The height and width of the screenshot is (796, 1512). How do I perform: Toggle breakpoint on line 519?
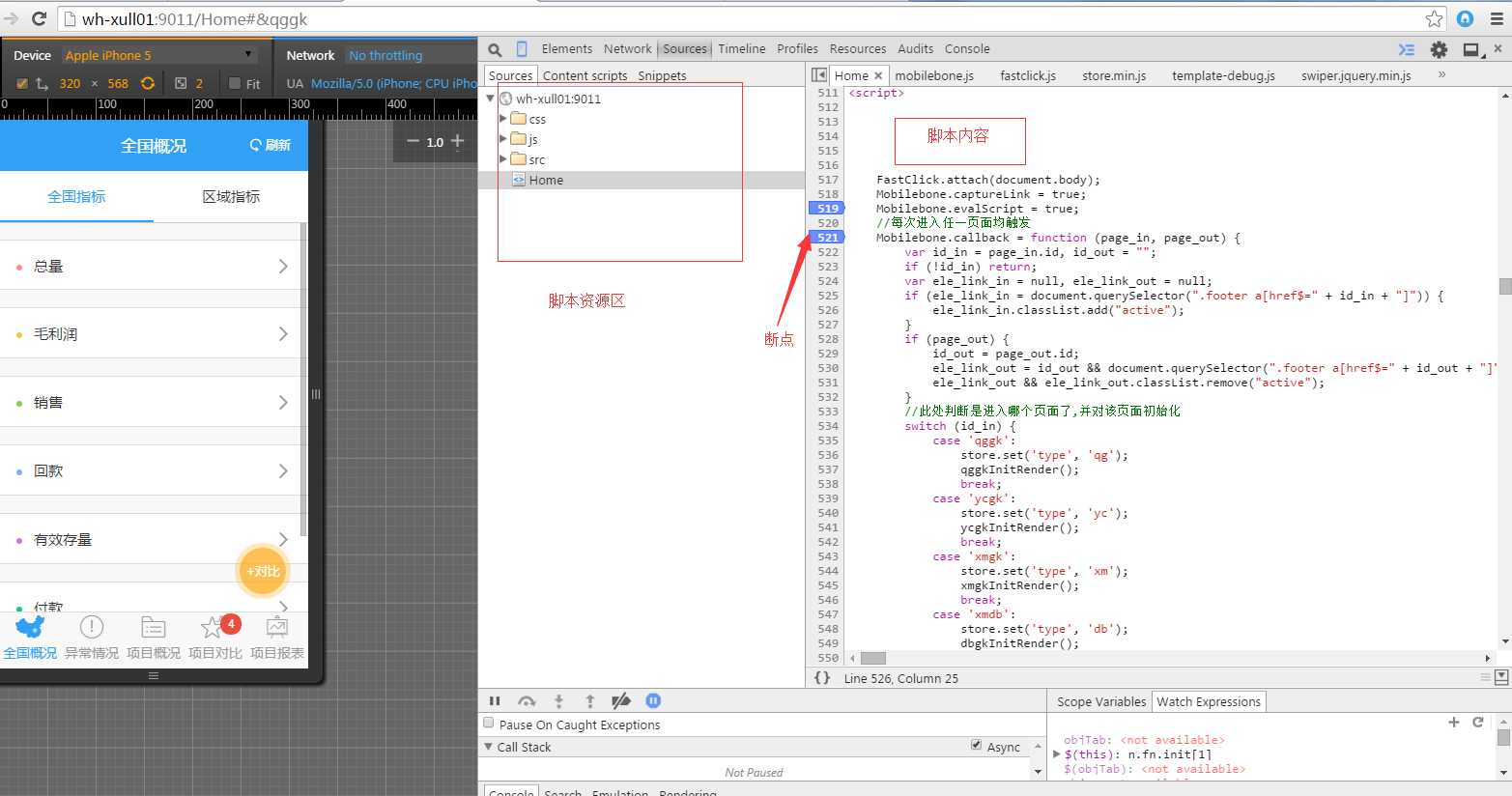pyautogui.click(x=826, y=208)
